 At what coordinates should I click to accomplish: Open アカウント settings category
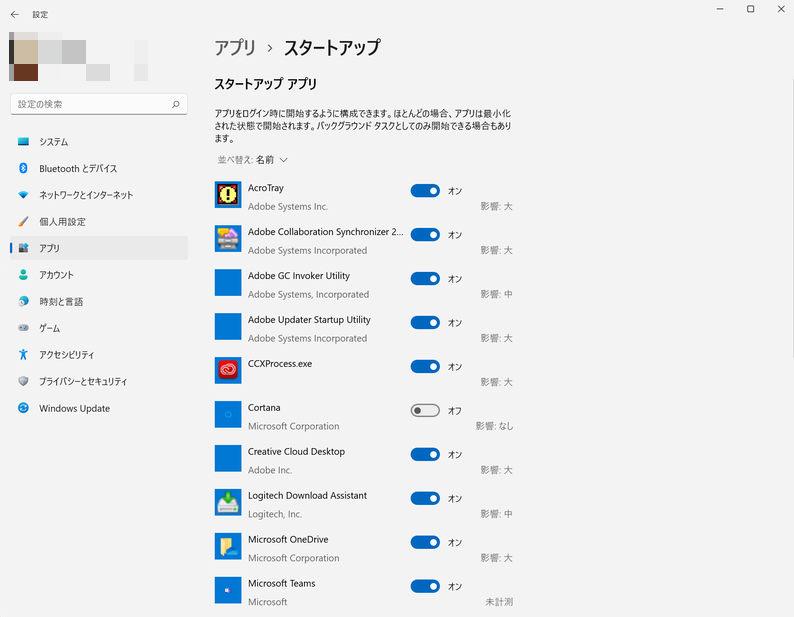(x=99, y=275)
